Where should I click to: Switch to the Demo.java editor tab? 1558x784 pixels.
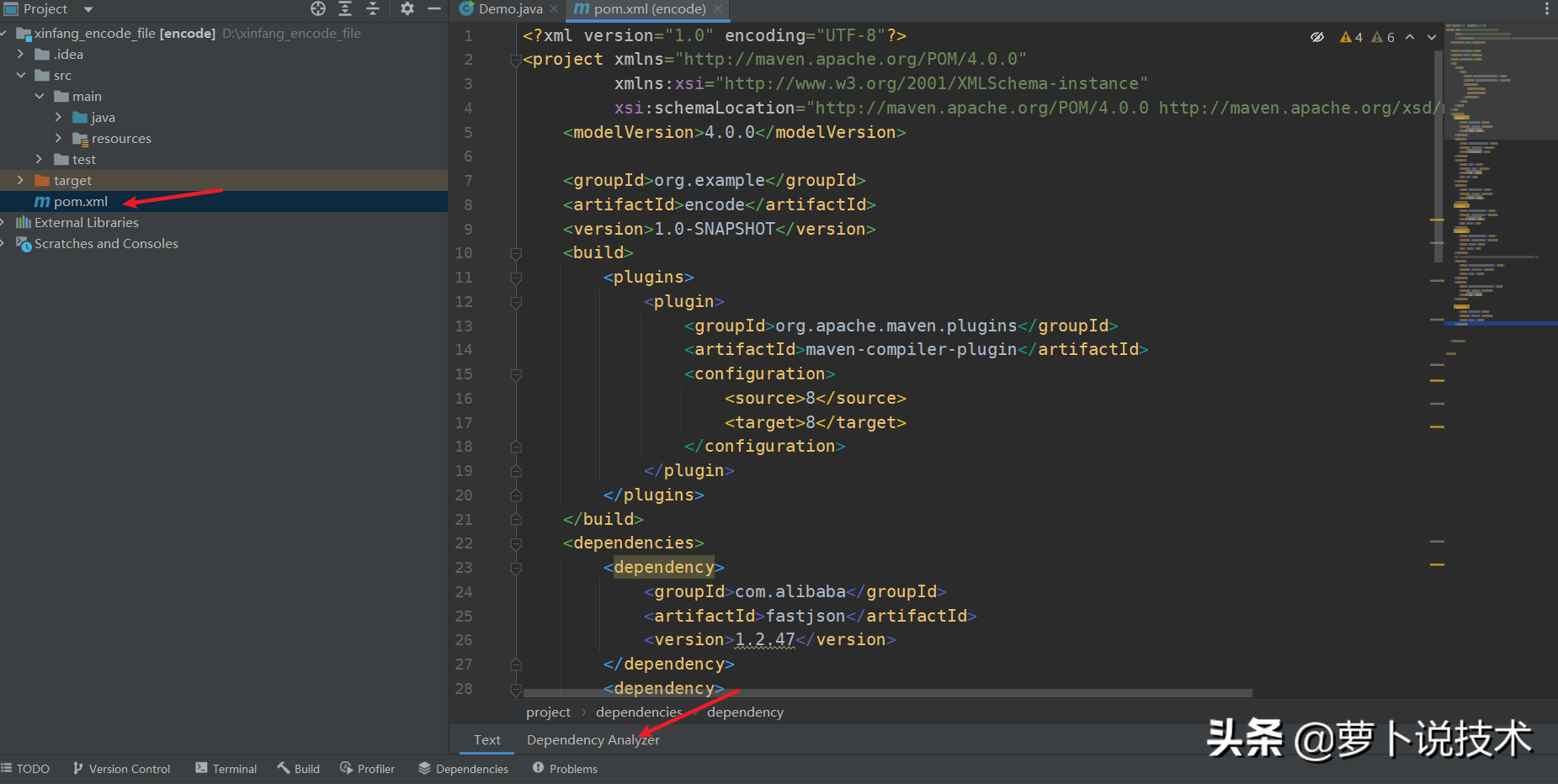[x=510, y=9]
